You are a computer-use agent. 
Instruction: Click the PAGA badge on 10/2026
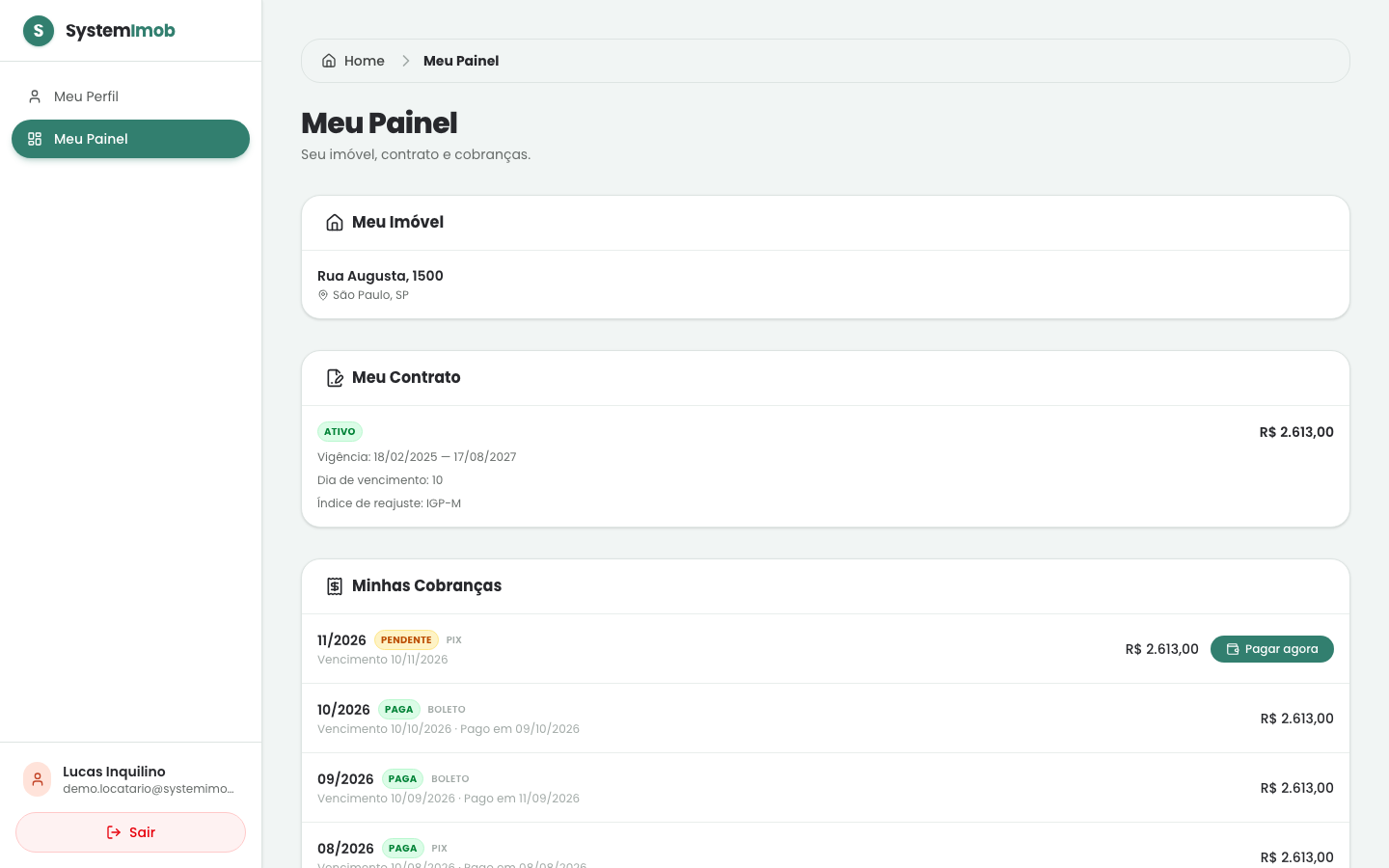[x=398, y=710]
